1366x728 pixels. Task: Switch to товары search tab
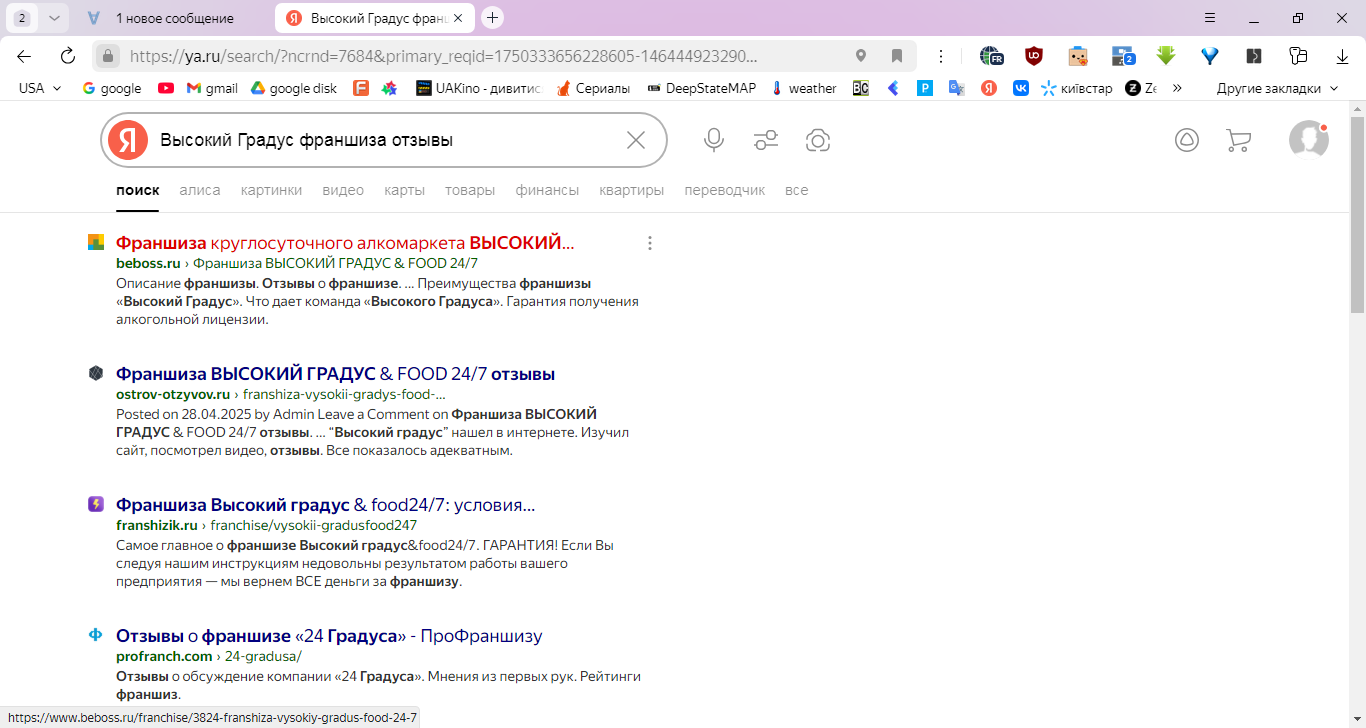(x=470, y=190)
